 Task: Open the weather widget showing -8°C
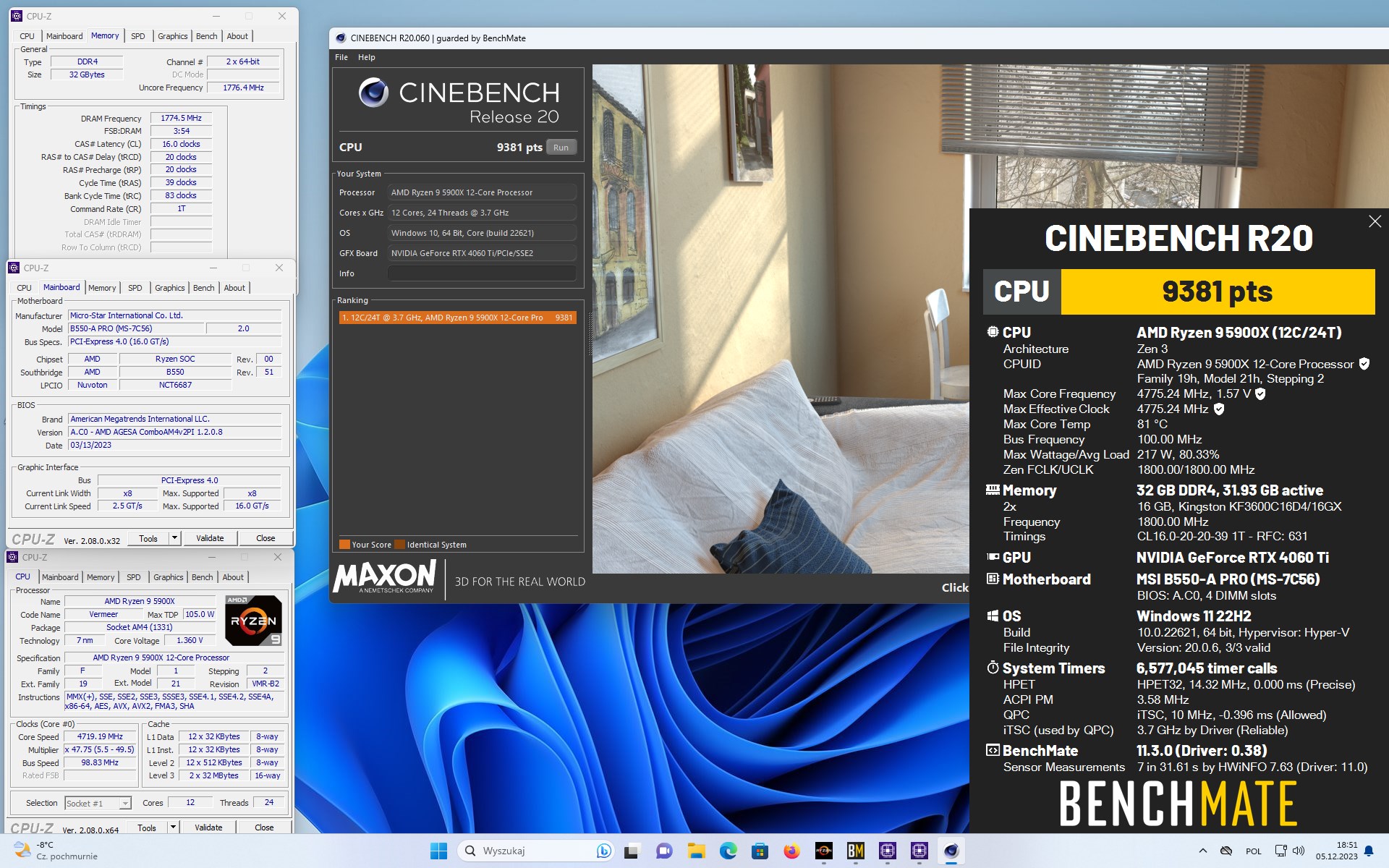56,851
